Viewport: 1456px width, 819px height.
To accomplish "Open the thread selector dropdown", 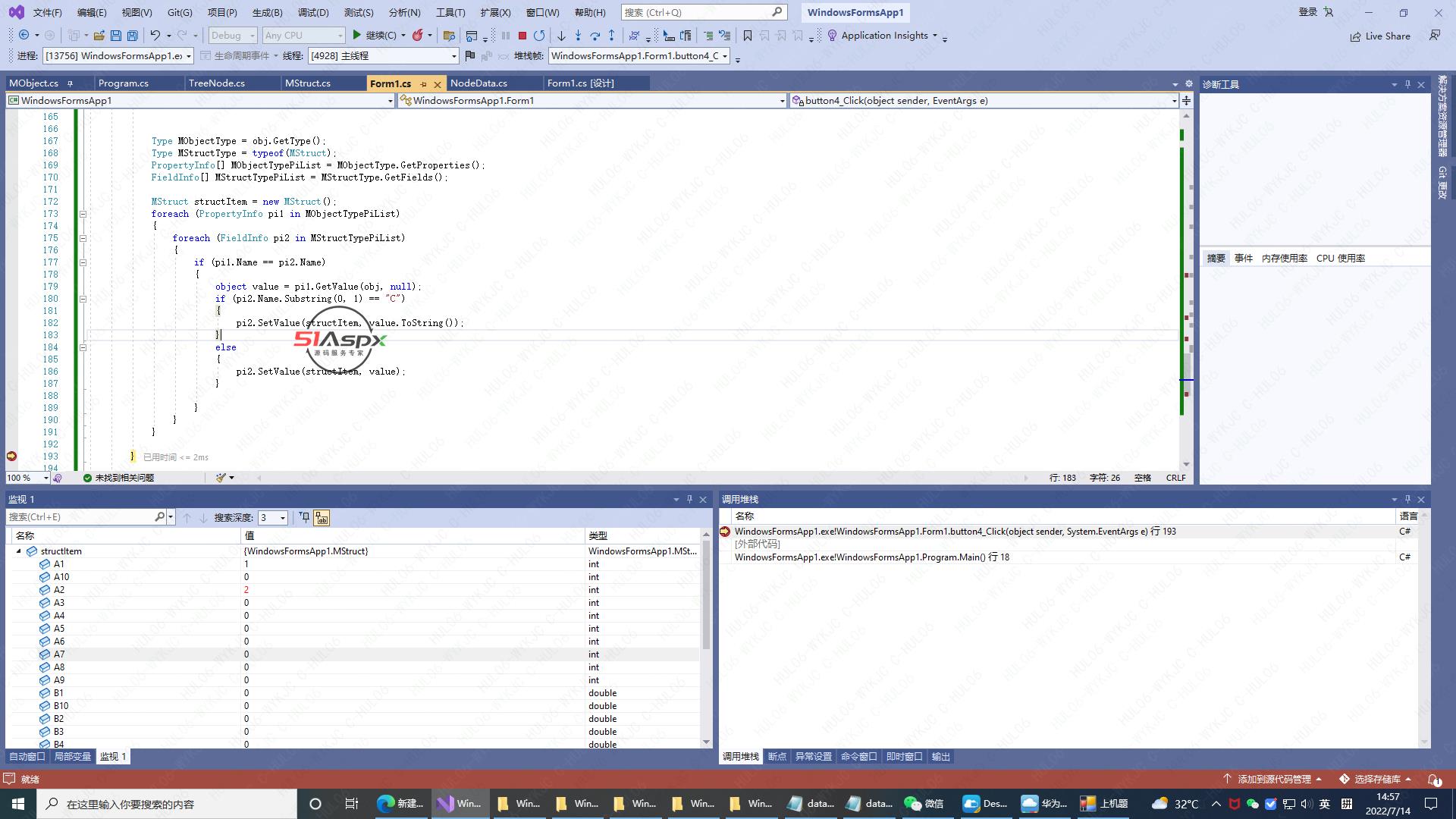I will point(453,56).
